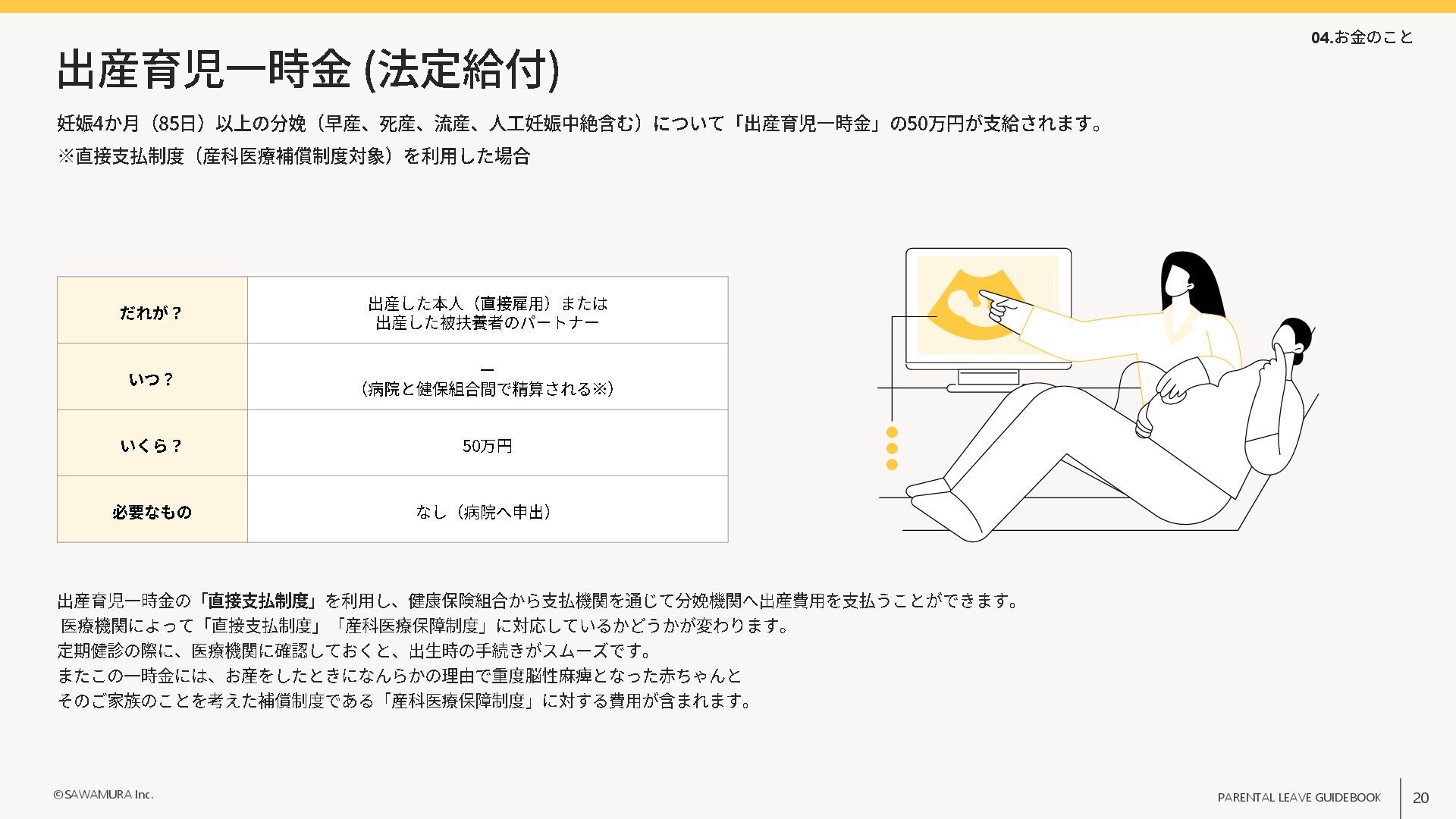Select the いつ？ table header cell
The height and width of the screenshot is (819, 1456).
tap(152, 379)
